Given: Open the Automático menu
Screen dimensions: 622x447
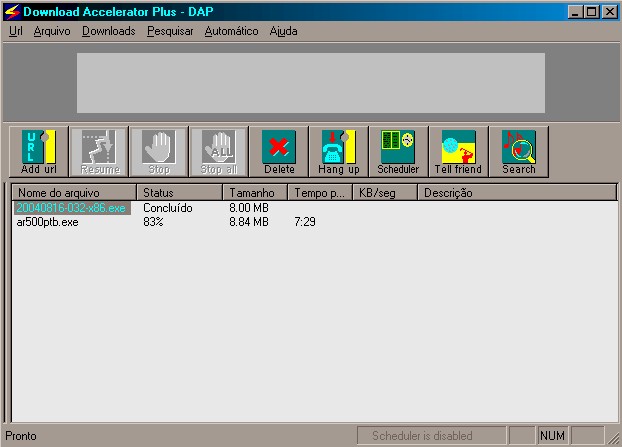Looking at the screenshot, I should 231,31.
